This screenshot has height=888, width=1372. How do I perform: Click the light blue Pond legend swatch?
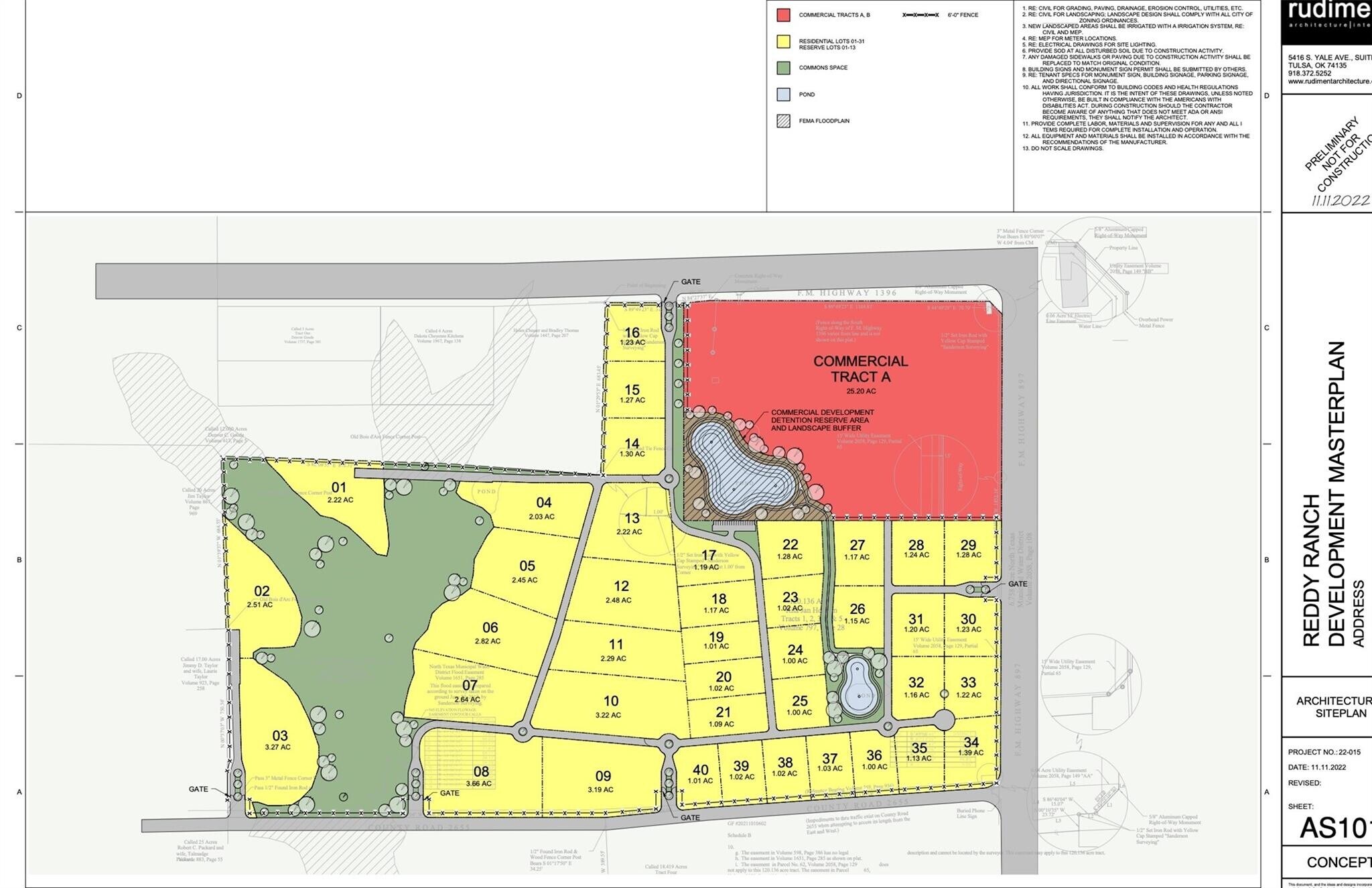tap(783, 94)
